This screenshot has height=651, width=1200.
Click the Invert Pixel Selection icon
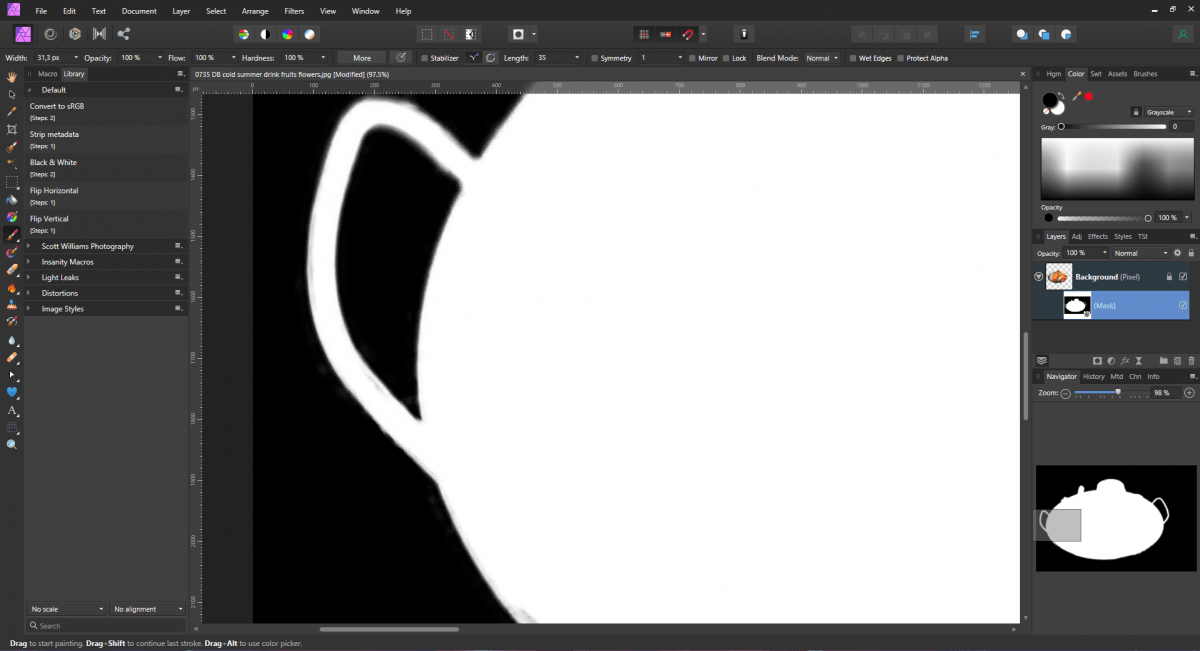pyautogui.click(x=470, y=34)
